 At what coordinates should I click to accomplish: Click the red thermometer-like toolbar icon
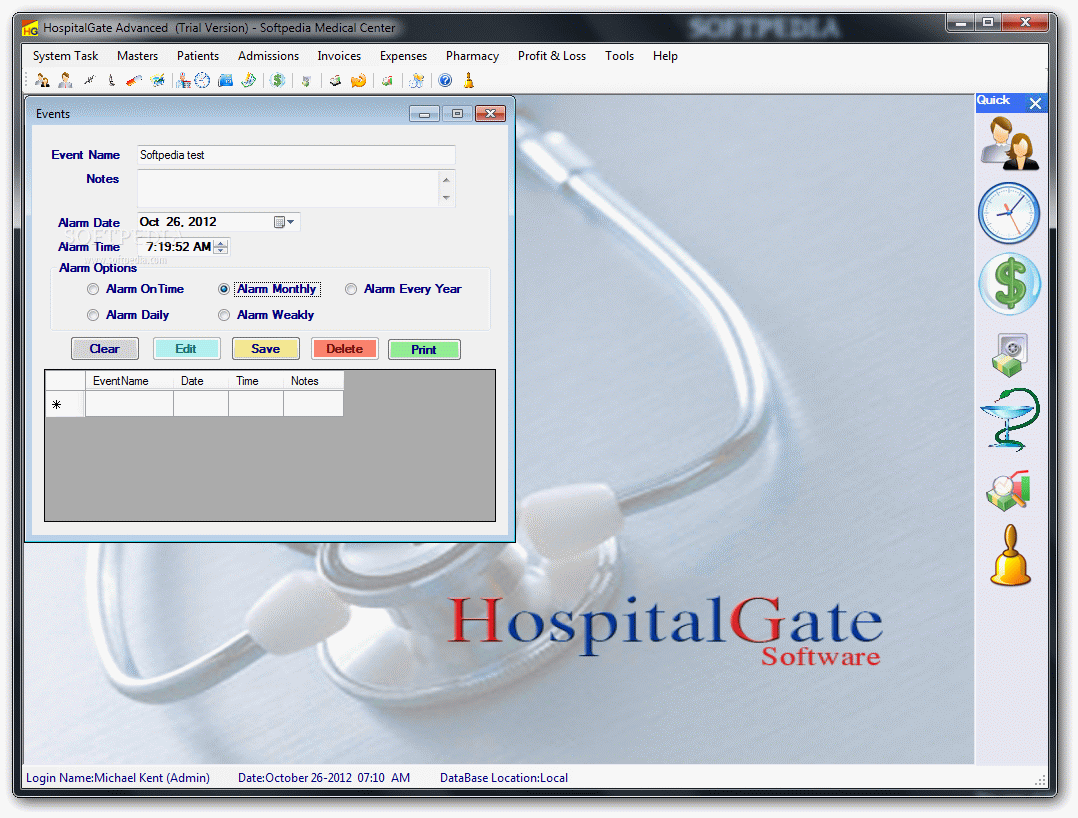click(134, 80)
